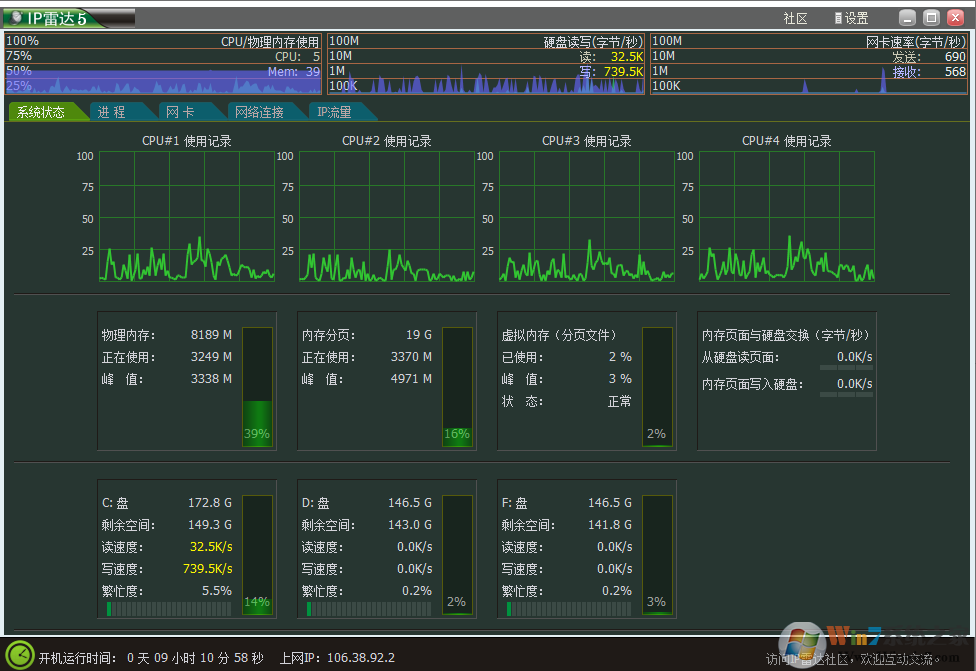Click the CPU#4 使用记录 chart
Viewport: 976px width, 671px height.
click(786, 216)
